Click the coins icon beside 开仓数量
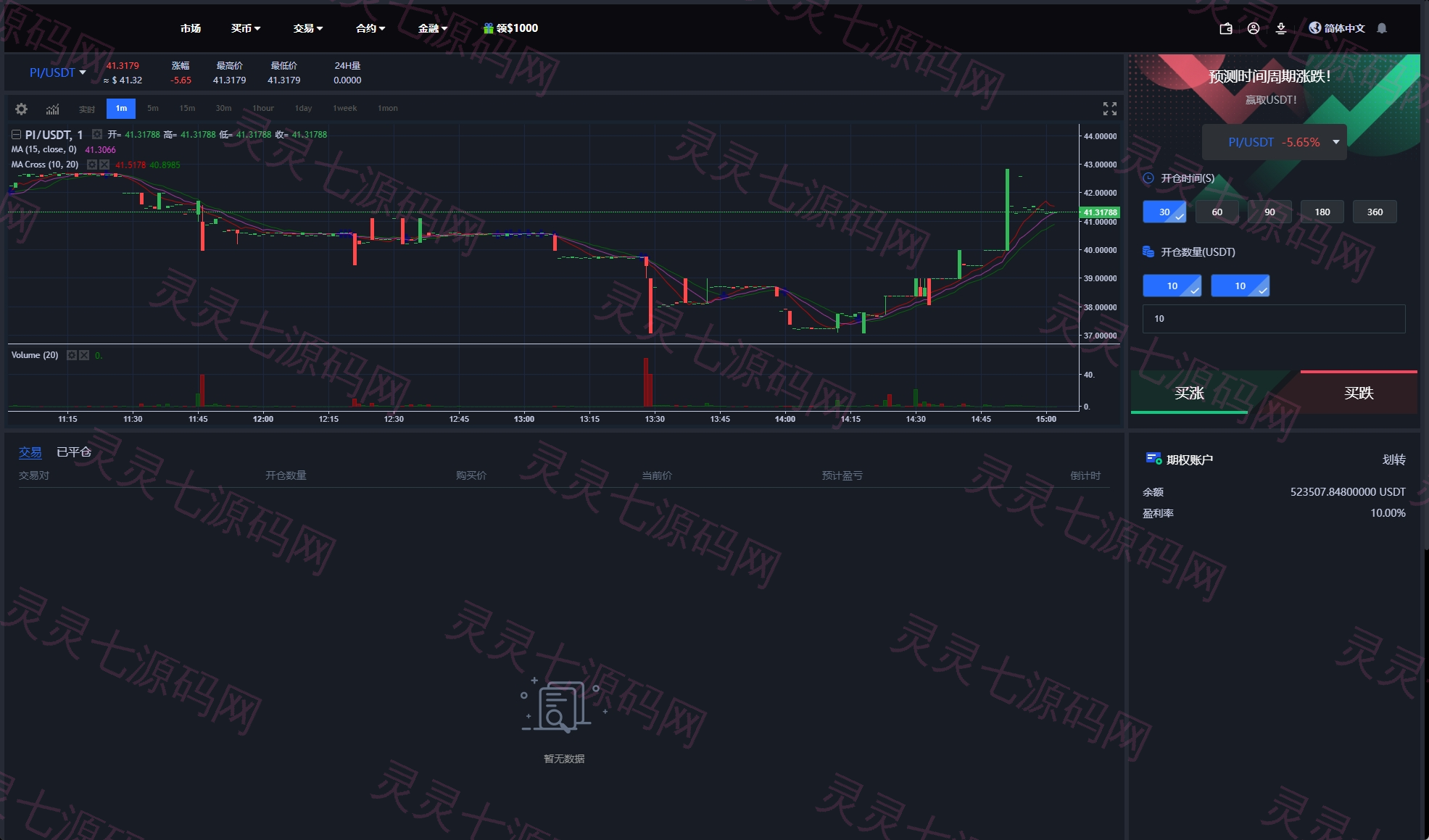 (x=1148, y=251)
